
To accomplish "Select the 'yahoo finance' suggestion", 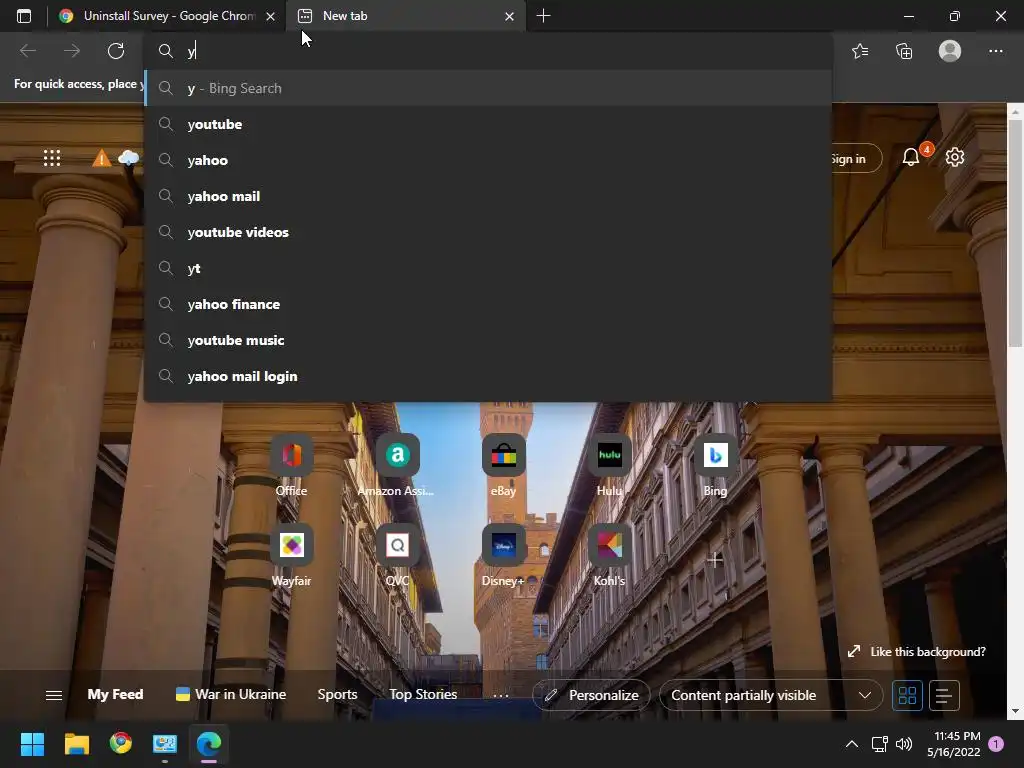I will click(488, 304).
